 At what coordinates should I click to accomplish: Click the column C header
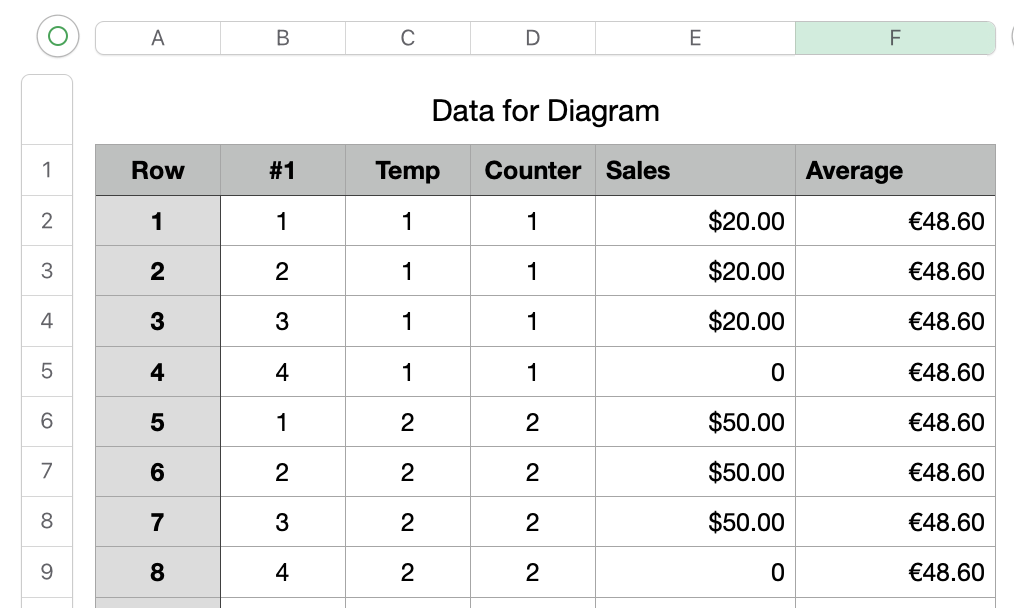click(x=408, y=38)
